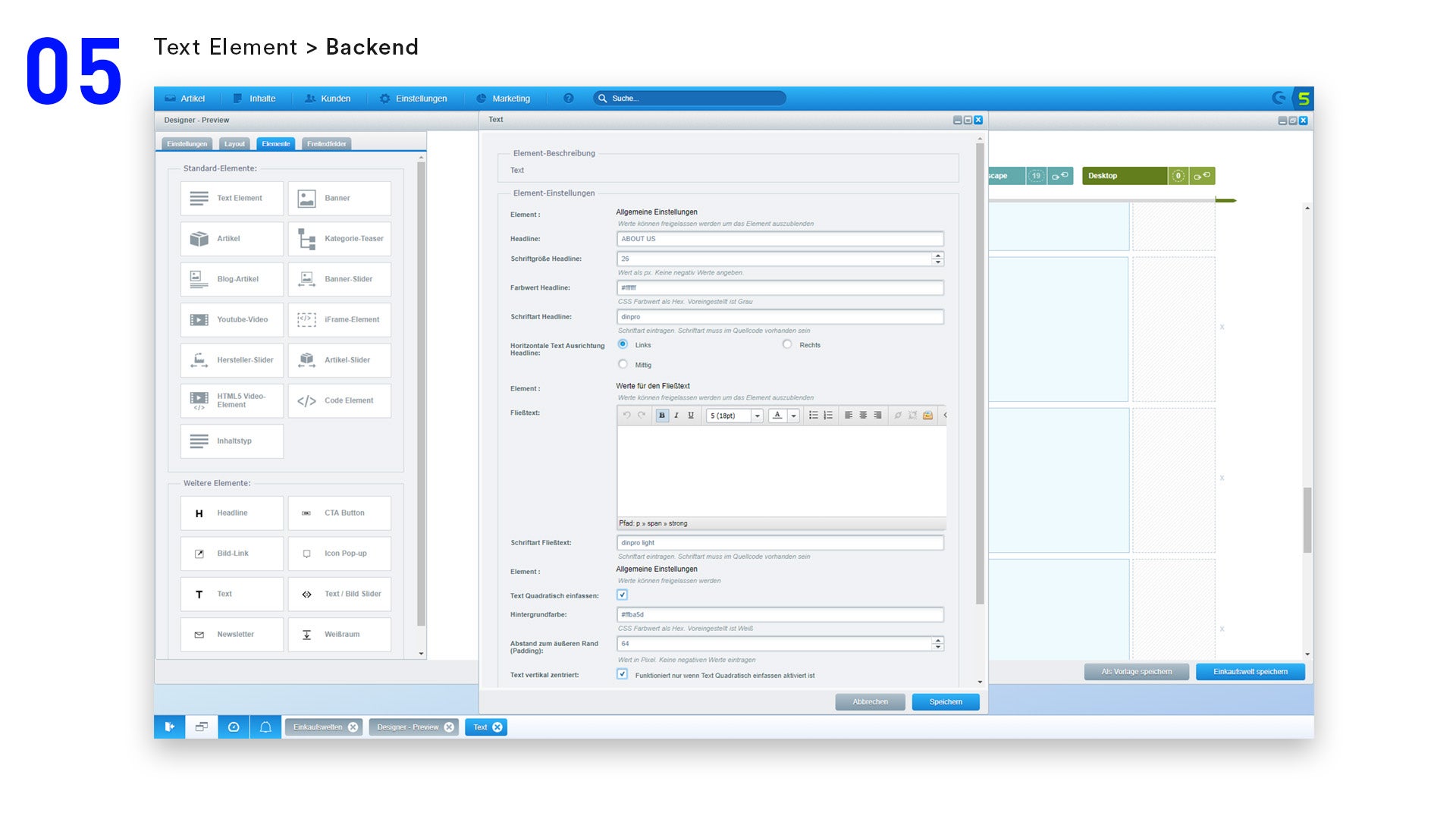This screenshot has height=819, width=1456.
Task: Select the Links radio button for Headline alignment
Action: [x=622, y=344]
